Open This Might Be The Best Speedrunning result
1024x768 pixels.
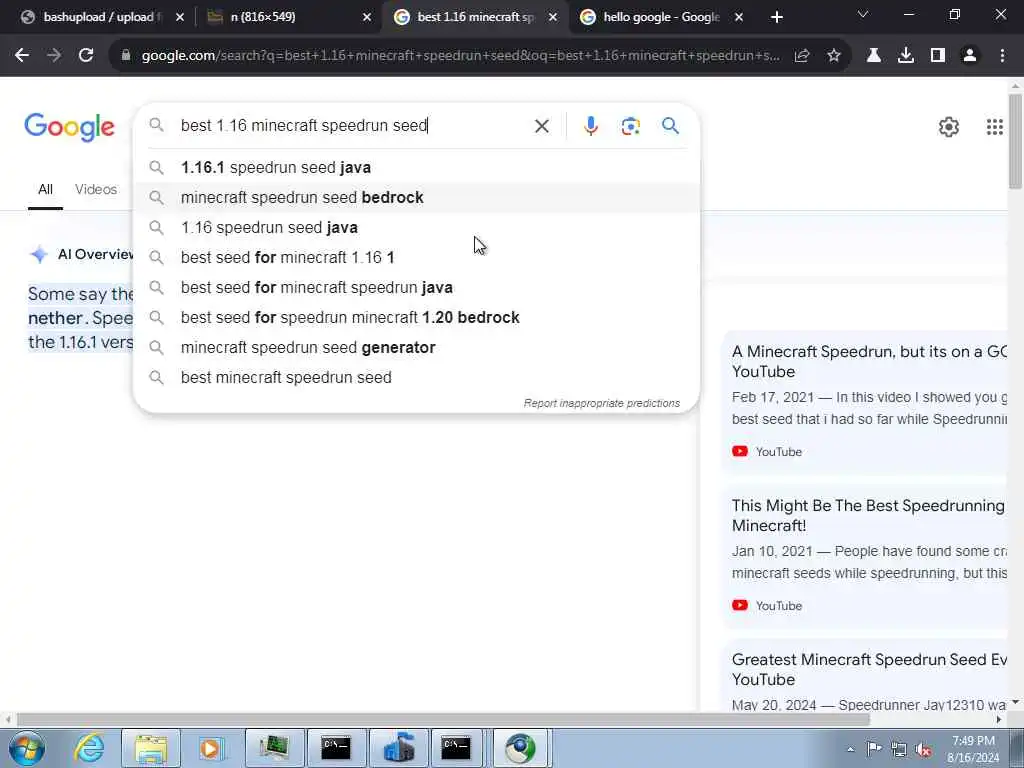869,515
